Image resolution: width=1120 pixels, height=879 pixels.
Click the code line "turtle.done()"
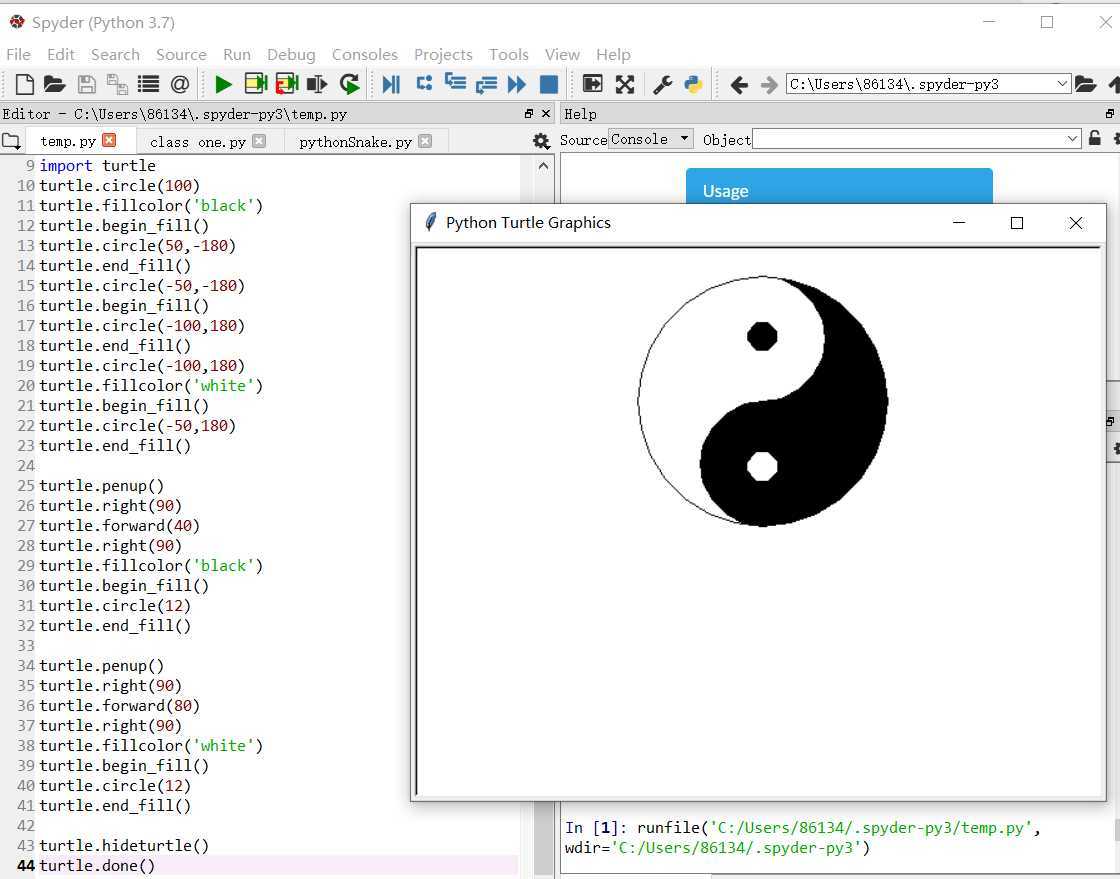coord(97,865)
